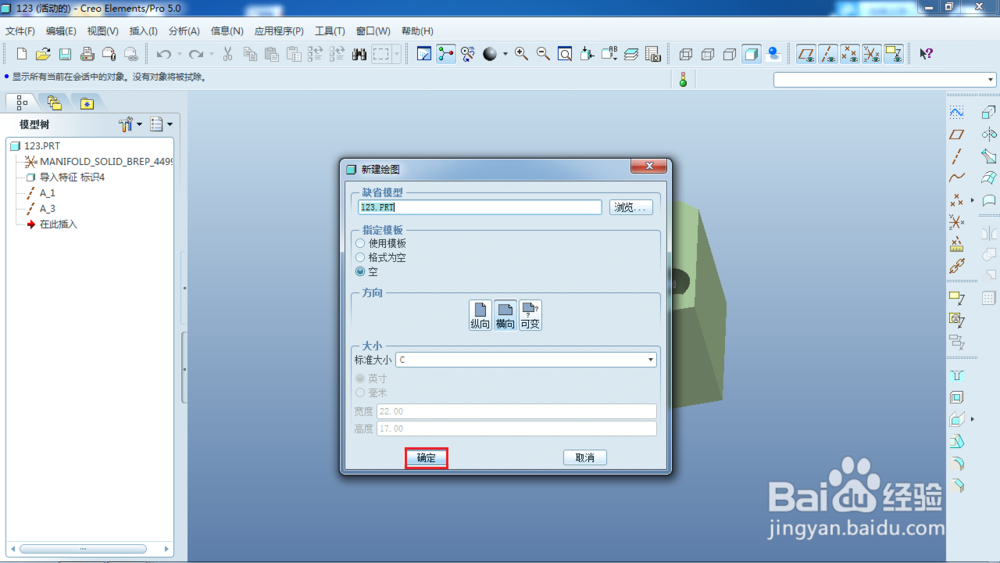Open the 编辑(E) menu
1000x563 pixels.
coord(61,31)
